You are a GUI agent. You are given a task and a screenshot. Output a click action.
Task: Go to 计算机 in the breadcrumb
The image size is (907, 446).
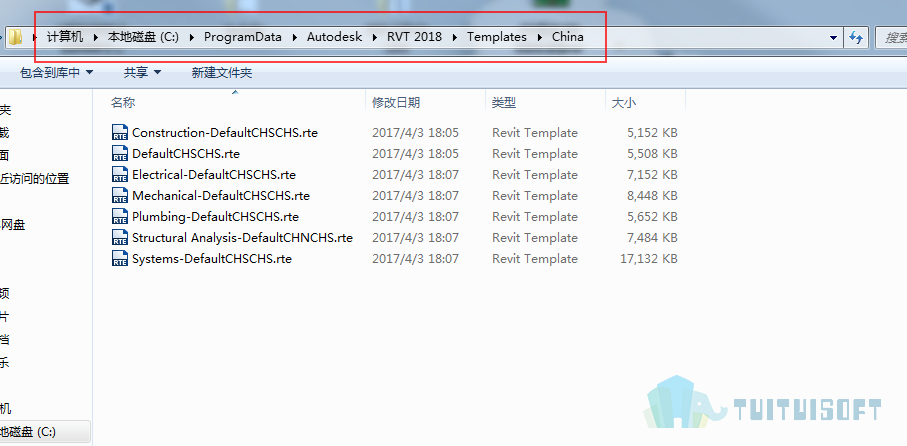coord(65,37)
